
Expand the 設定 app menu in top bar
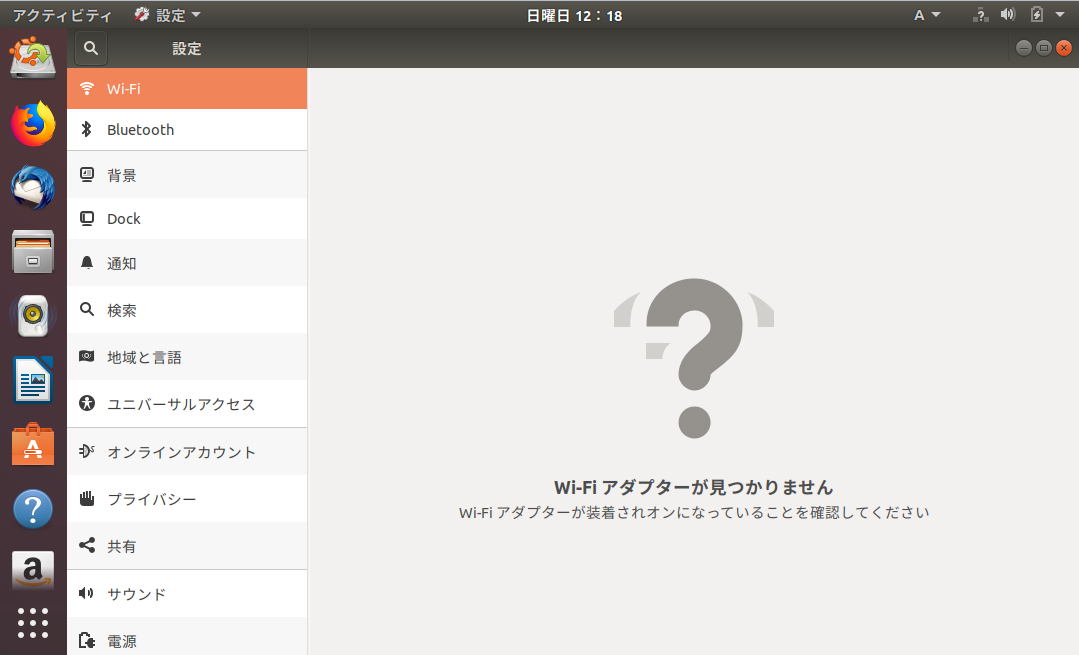click(x=168, y=15)
